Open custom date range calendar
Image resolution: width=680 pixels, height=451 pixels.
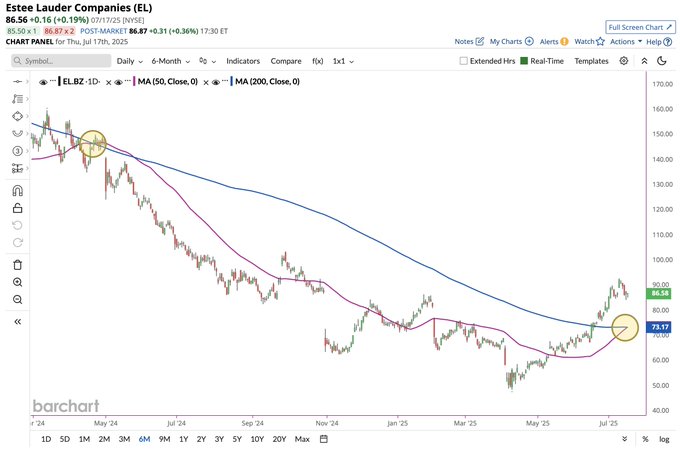click(x=324, y=439)
